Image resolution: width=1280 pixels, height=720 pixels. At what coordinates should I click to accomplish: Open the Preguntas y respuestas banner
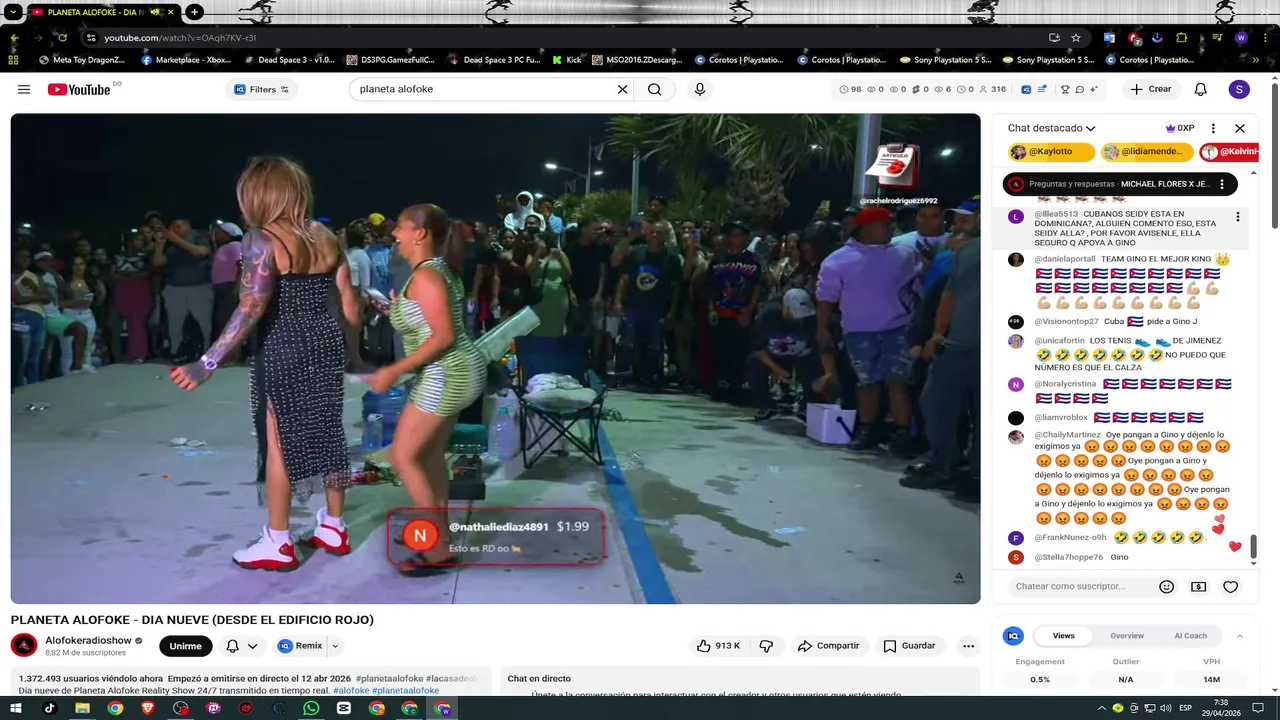(1119, 184)
